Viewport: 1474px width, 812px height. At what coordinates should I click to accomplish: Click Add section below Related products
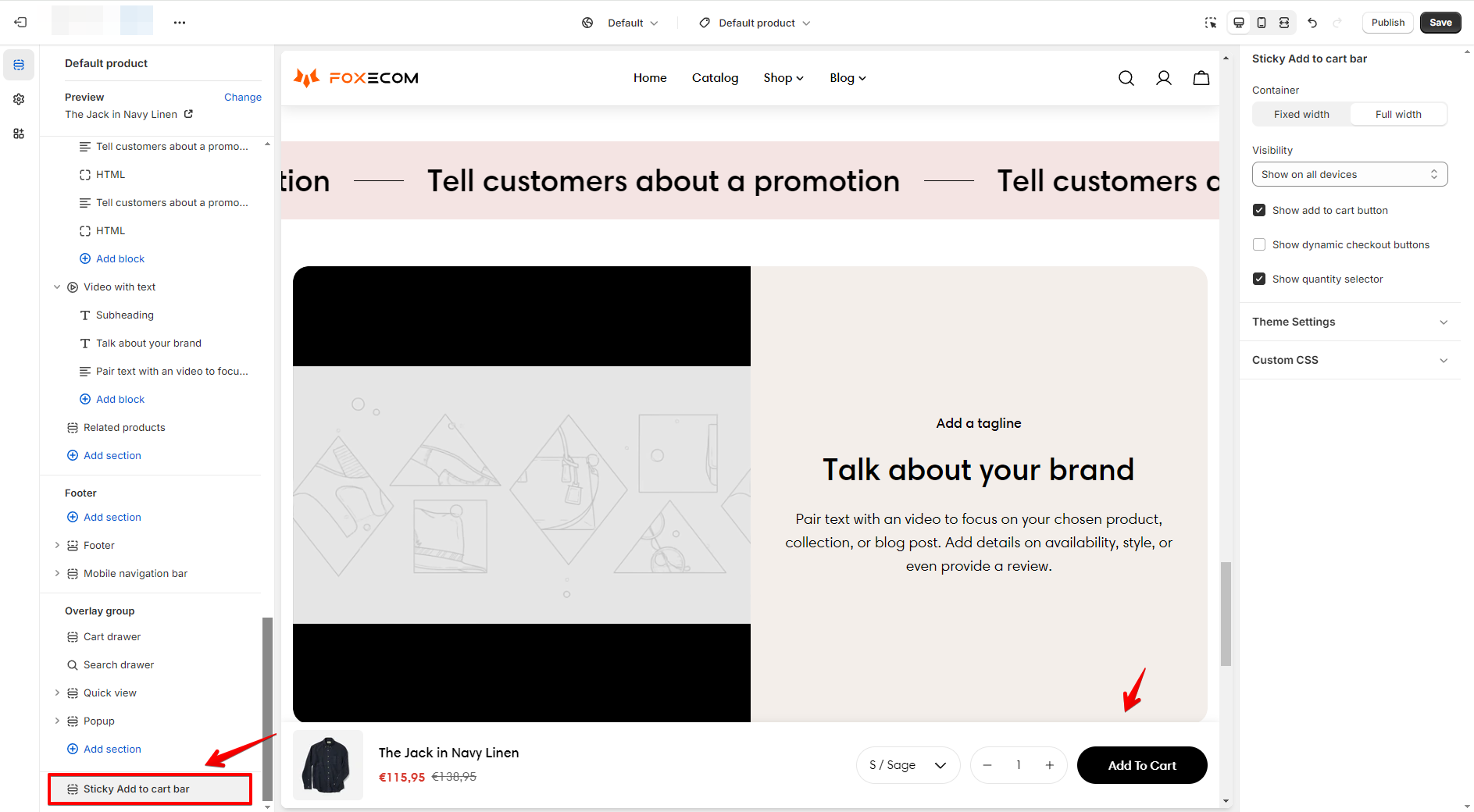104,456
